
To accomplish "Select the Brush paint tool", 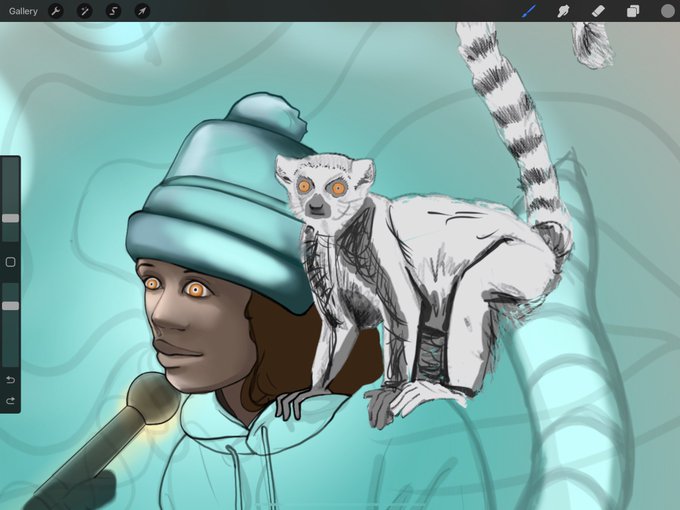I will coord(529,11).
